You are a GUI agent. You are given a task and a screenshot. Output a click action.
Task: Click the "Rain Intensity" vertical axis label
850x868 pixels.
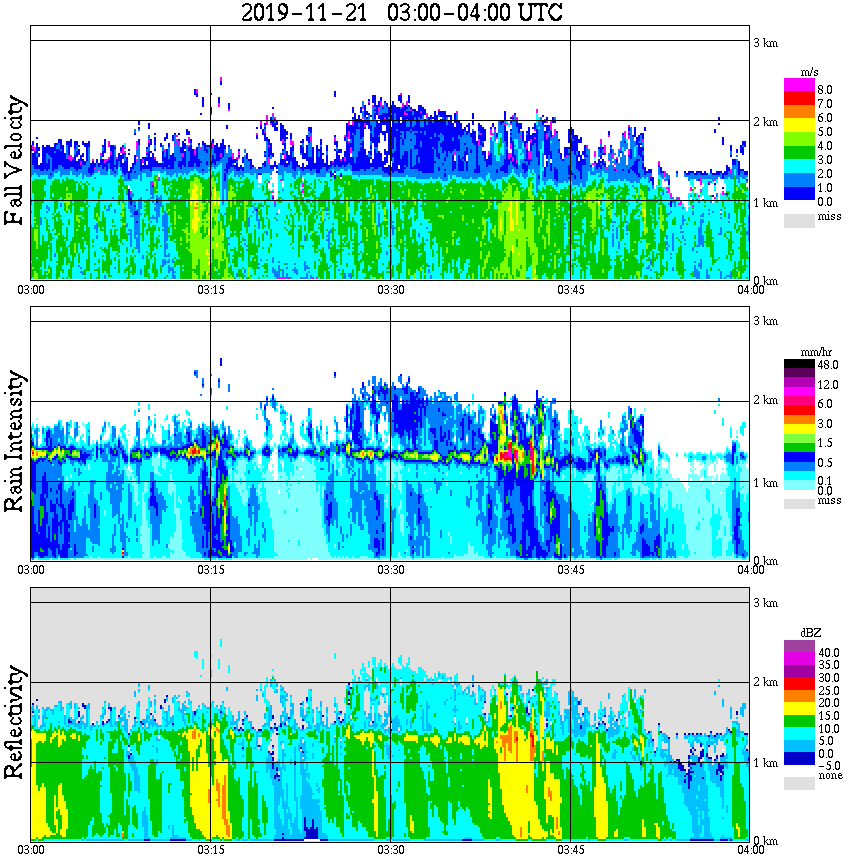pos(14,441)
